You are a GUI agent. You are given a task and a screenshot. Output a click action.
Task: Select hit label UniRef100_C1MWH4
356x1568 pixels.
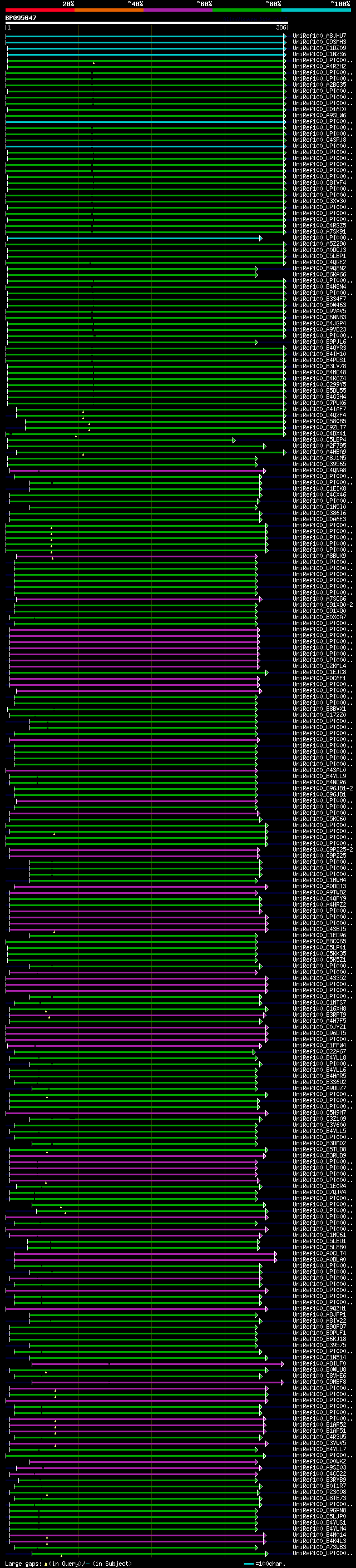point(319,880)
